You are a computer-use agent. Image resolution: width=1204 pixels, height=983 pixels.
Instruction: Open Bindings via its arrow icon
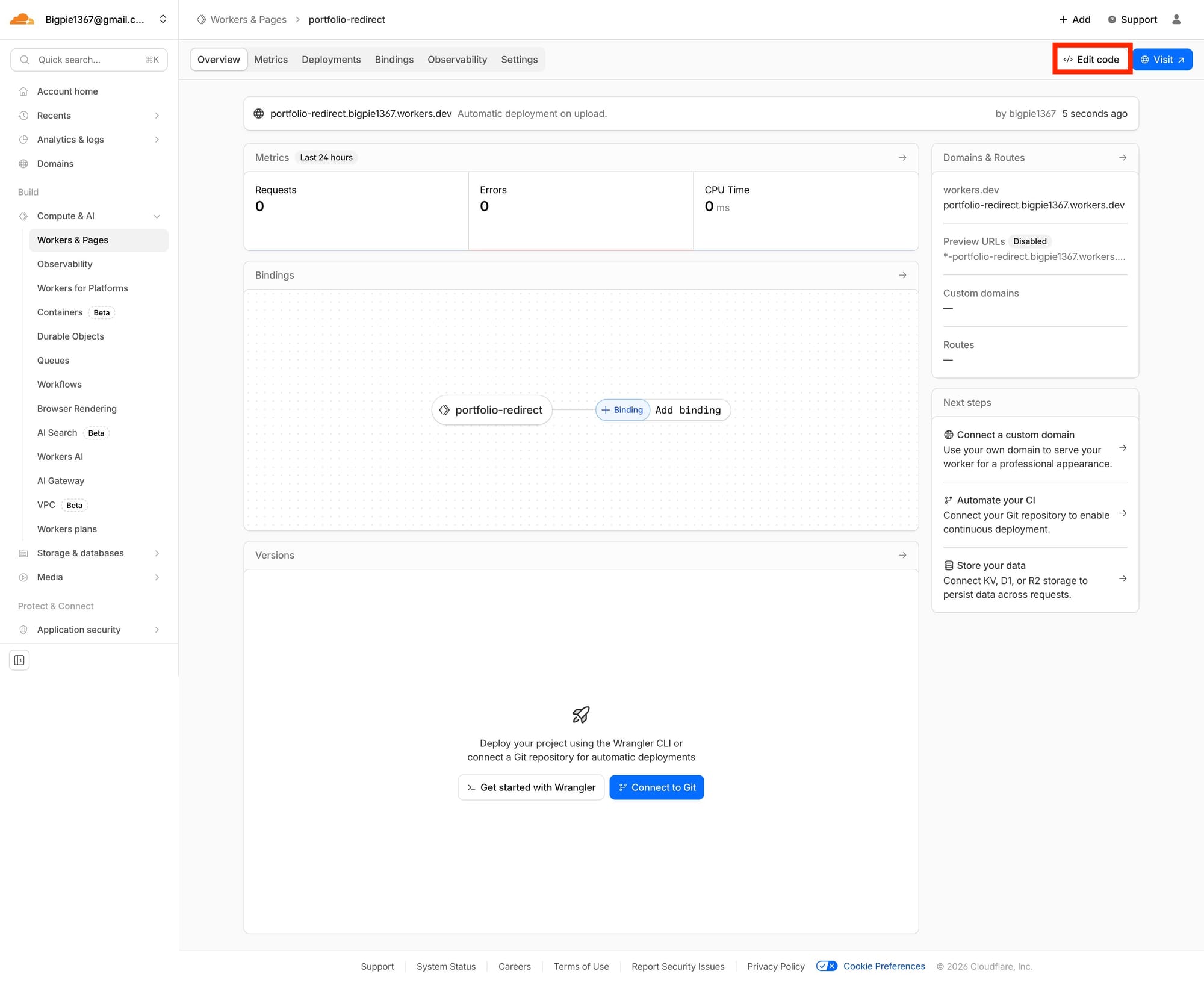point(902,275)
